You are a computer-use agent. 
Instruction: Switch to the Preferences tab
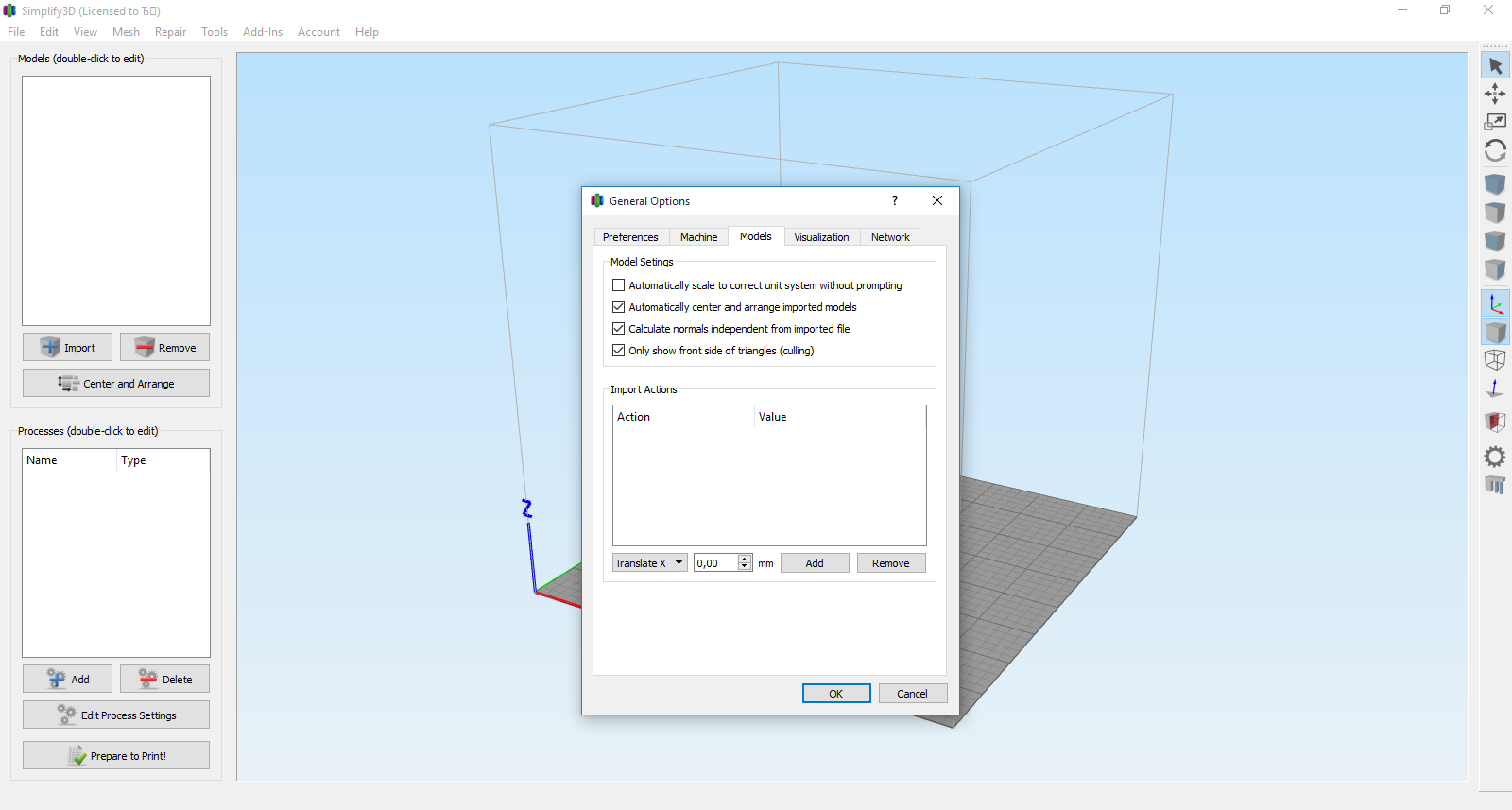click(630, 237)
